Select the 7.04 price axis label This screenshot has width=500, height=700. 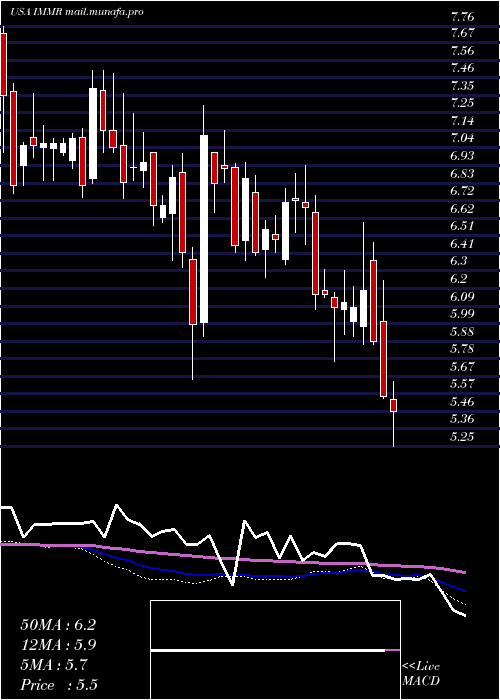click(462, 138)
